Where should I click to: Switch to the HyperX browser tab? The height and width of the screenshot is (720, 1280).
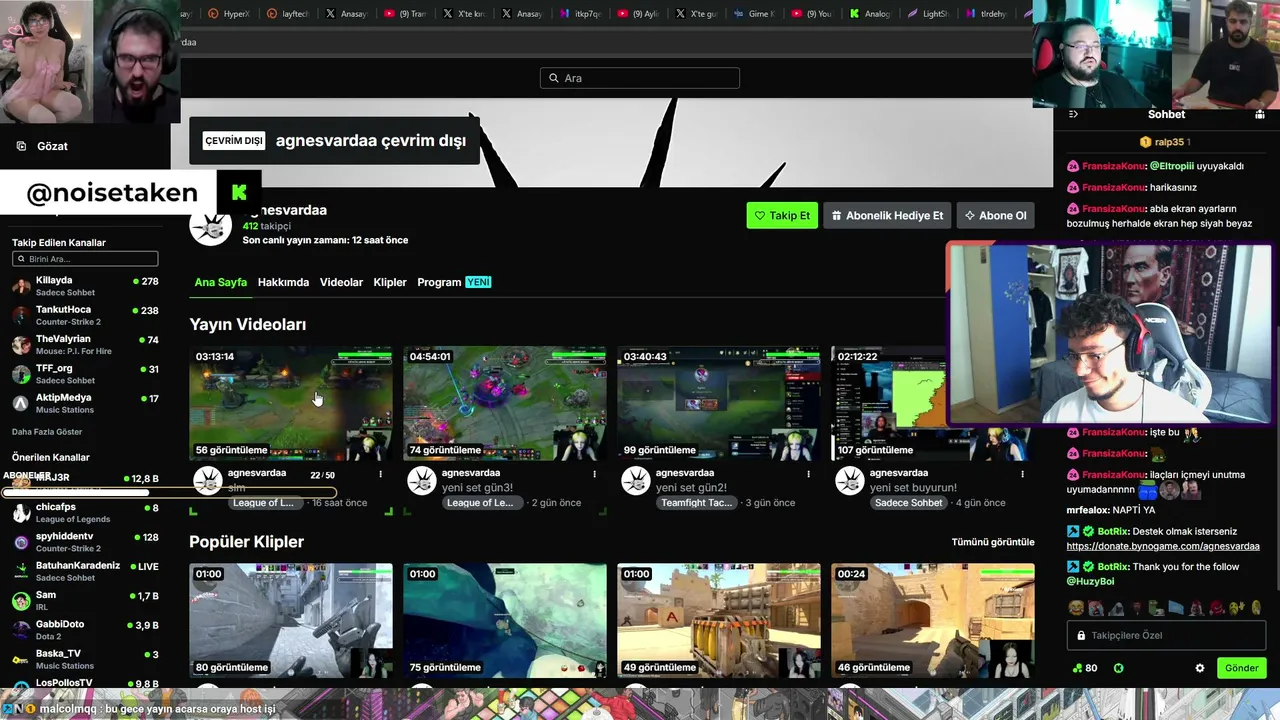229,14
